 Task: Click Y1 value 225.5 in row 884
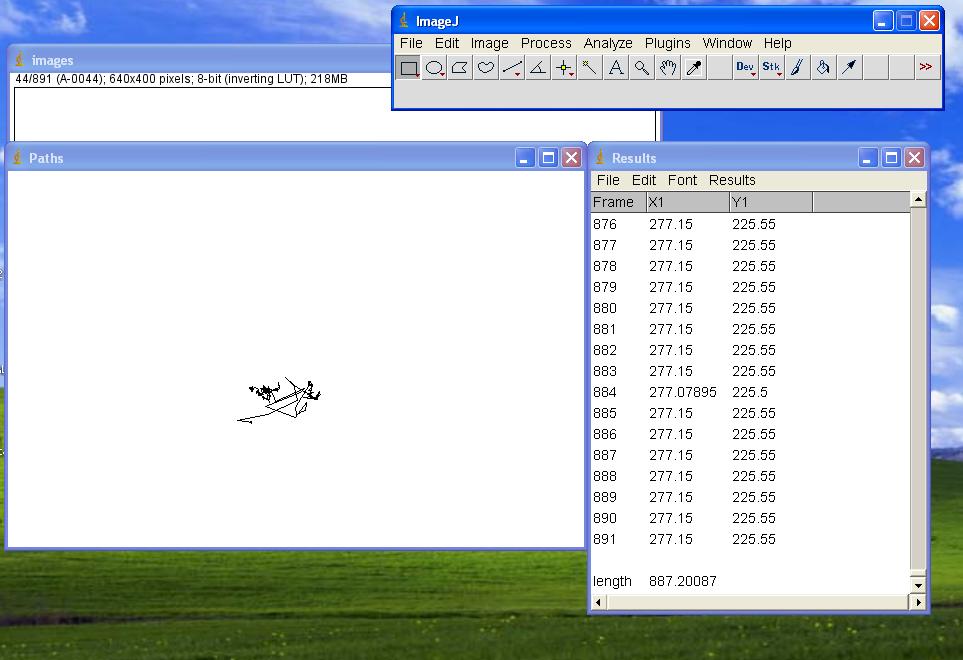(749, 392)
